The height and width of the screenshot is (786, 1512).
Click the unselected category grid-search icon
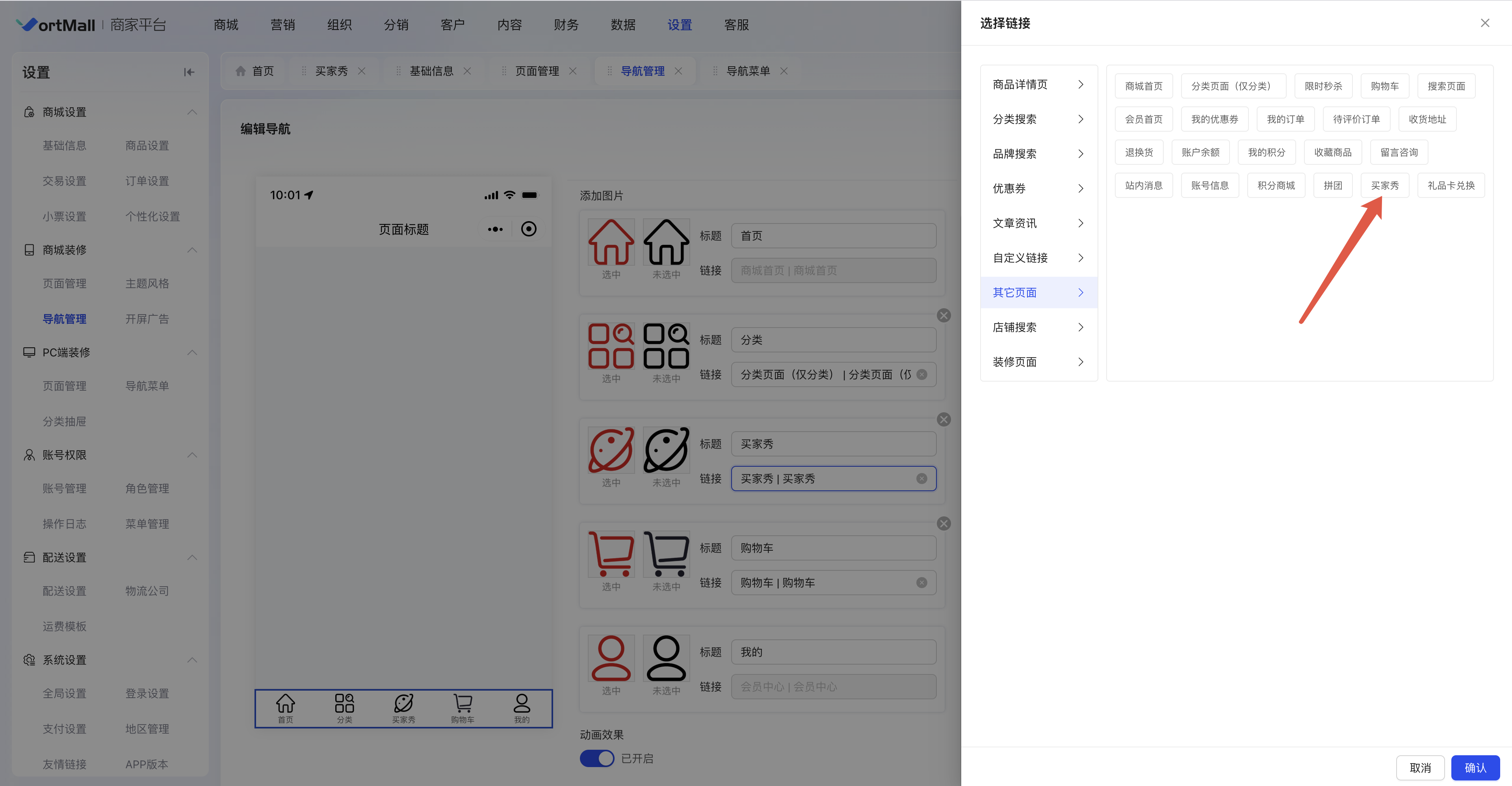coord(666,346)
